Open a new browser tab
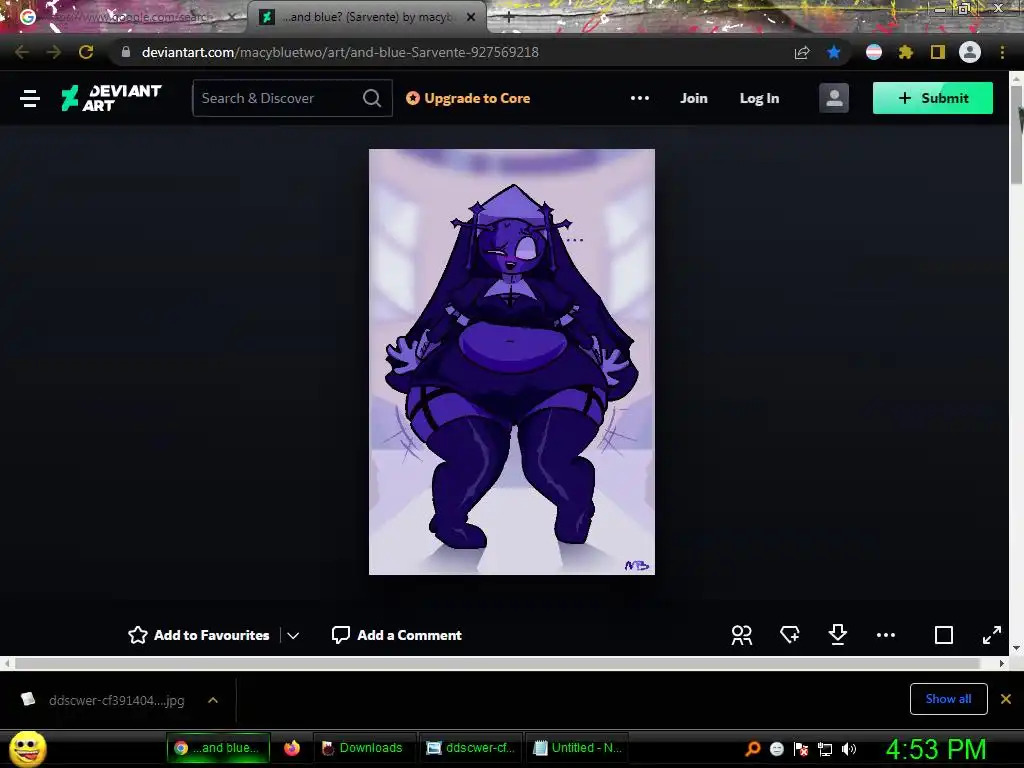The width and height of the screenshot is (1024, 768). point(509,17)
